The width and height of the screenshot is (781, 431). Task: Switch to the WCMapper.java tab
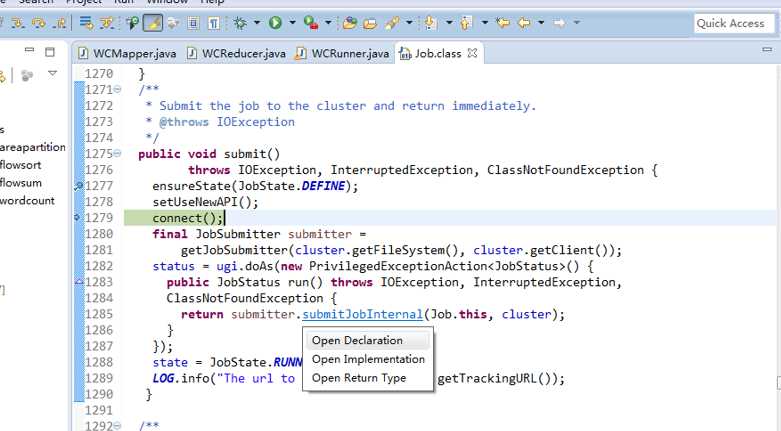coord(128,53)
